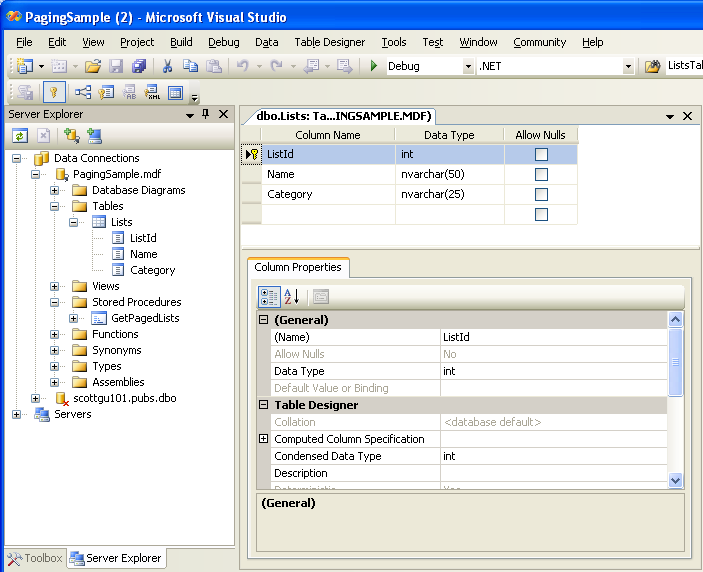Pin the Server Explorer panel
The height and width of the screenshot is (572, 703).
tap(206, 114)
